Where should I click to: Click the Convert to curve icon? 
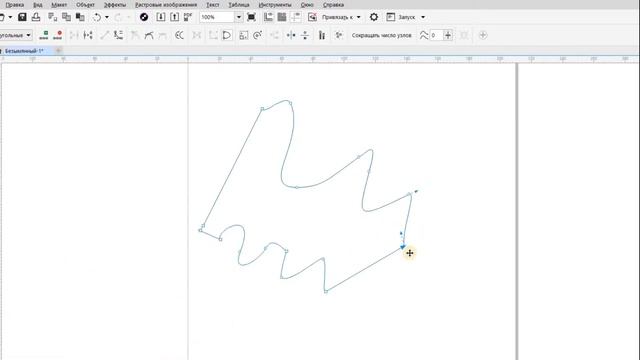pos(118,35)
